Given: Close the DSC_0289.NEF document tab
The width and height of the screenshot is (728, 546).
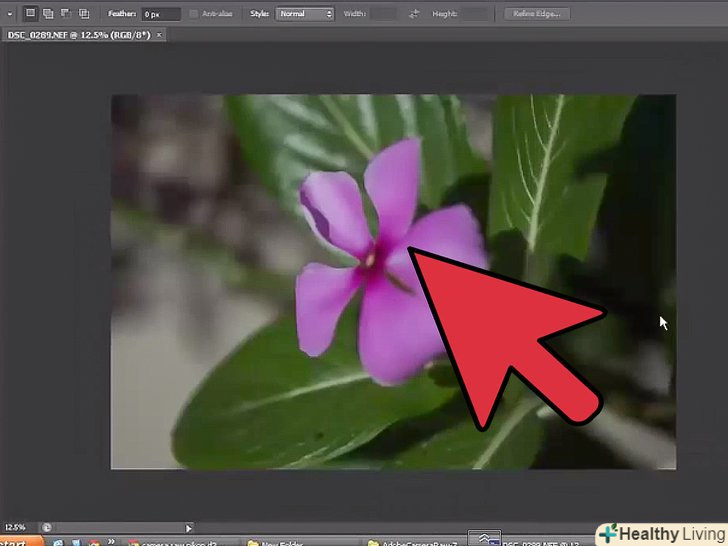Looking at the screenshot, I should (160, 35).
